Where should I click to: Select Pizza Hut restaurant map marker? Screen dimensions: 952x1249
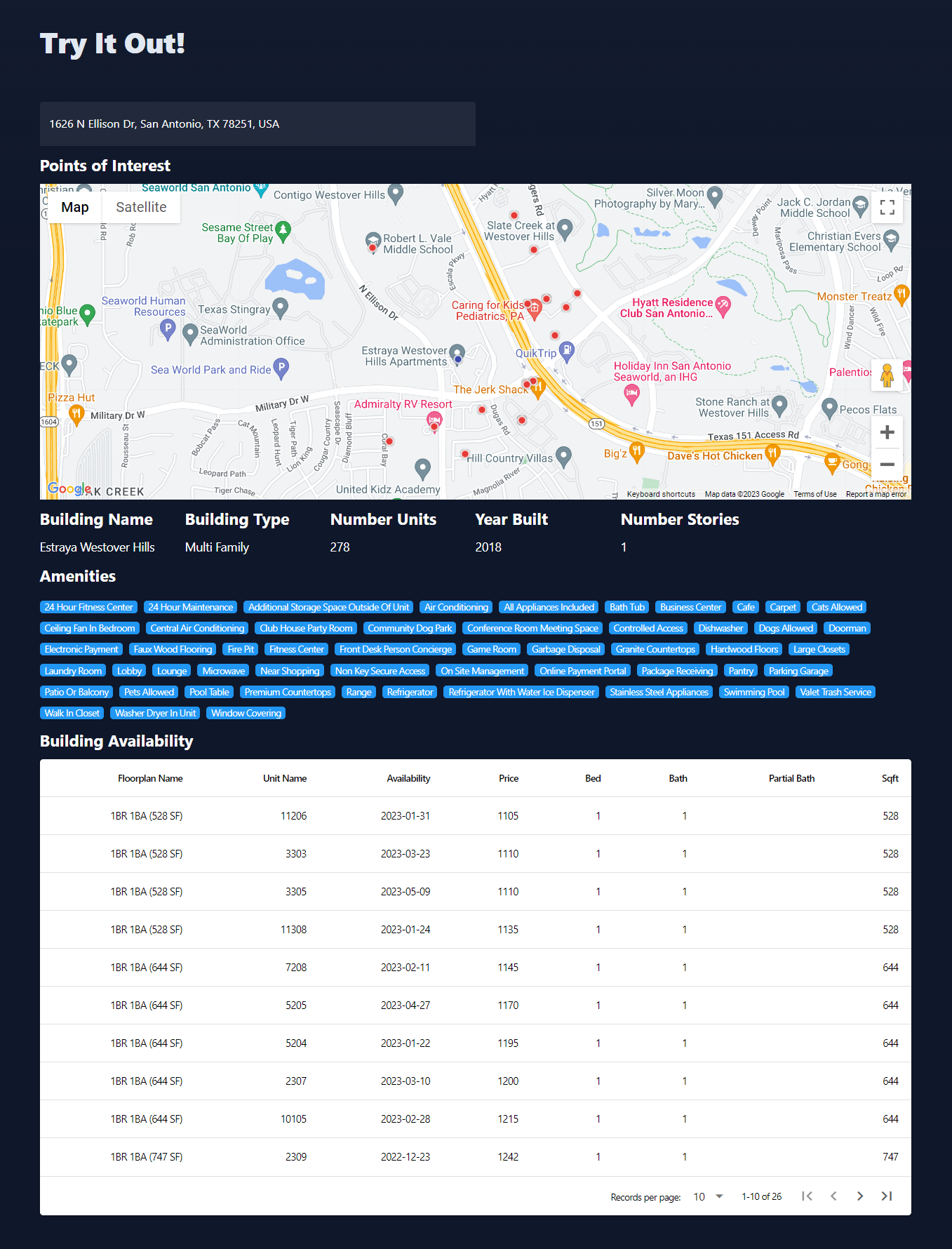tap(76, 415)
